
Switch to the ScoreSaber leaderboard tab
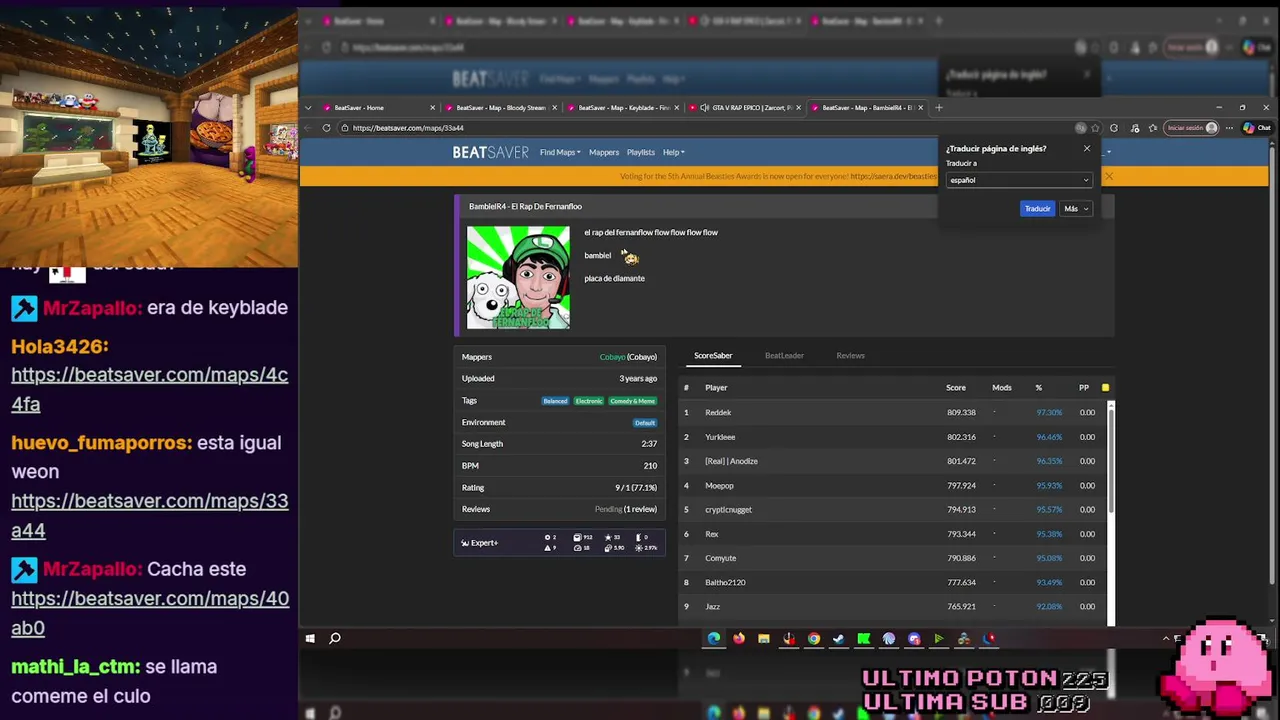click(713, 355)
